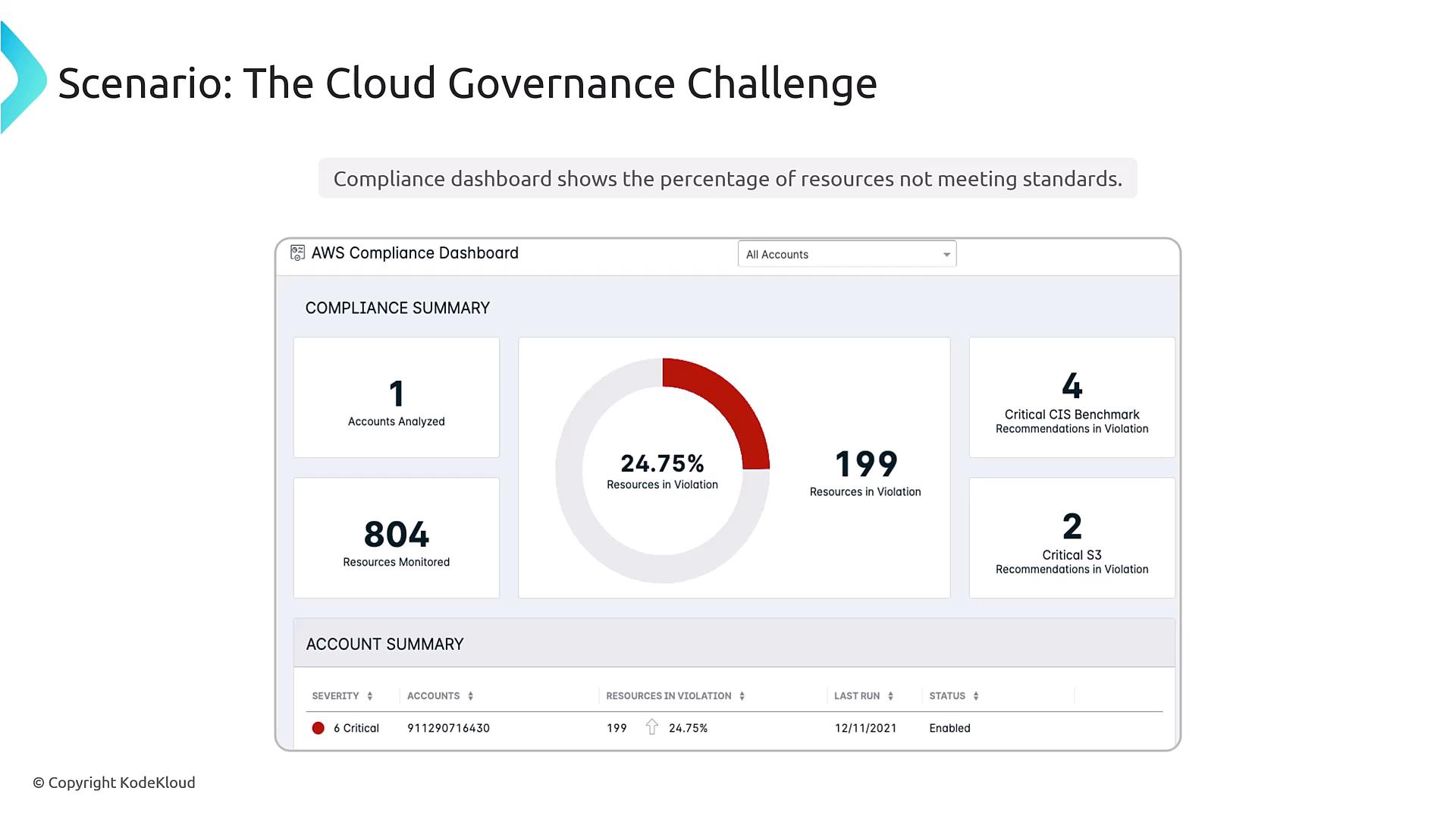Click the Enabled status cell
This screenshot has height=819, width=1456.
(949, 728)
